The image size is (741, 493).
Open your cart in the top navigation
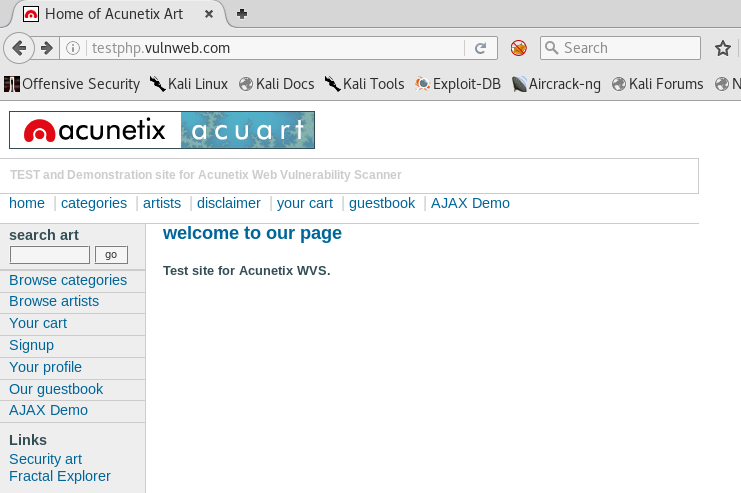305,203
